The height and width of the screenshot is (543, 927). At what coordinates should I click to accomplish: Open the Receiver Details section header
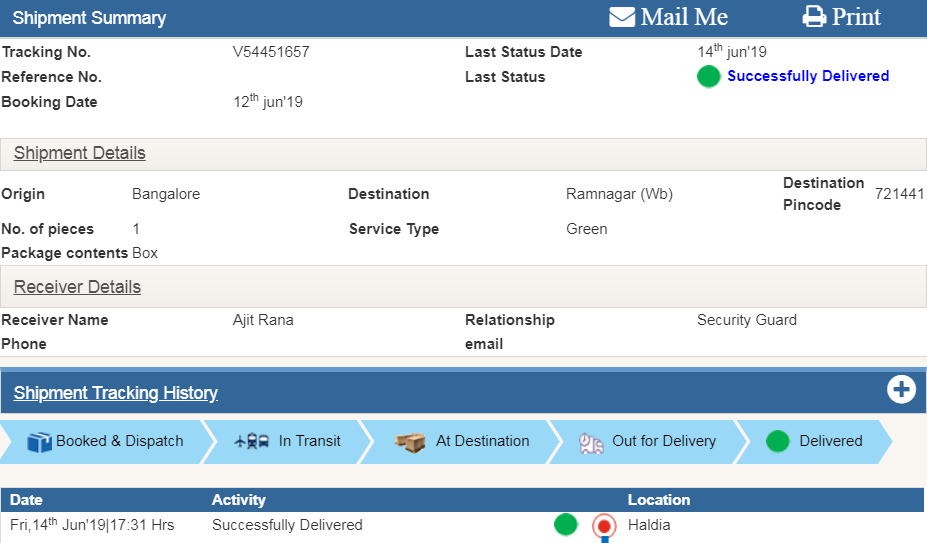tap(77, 287)
